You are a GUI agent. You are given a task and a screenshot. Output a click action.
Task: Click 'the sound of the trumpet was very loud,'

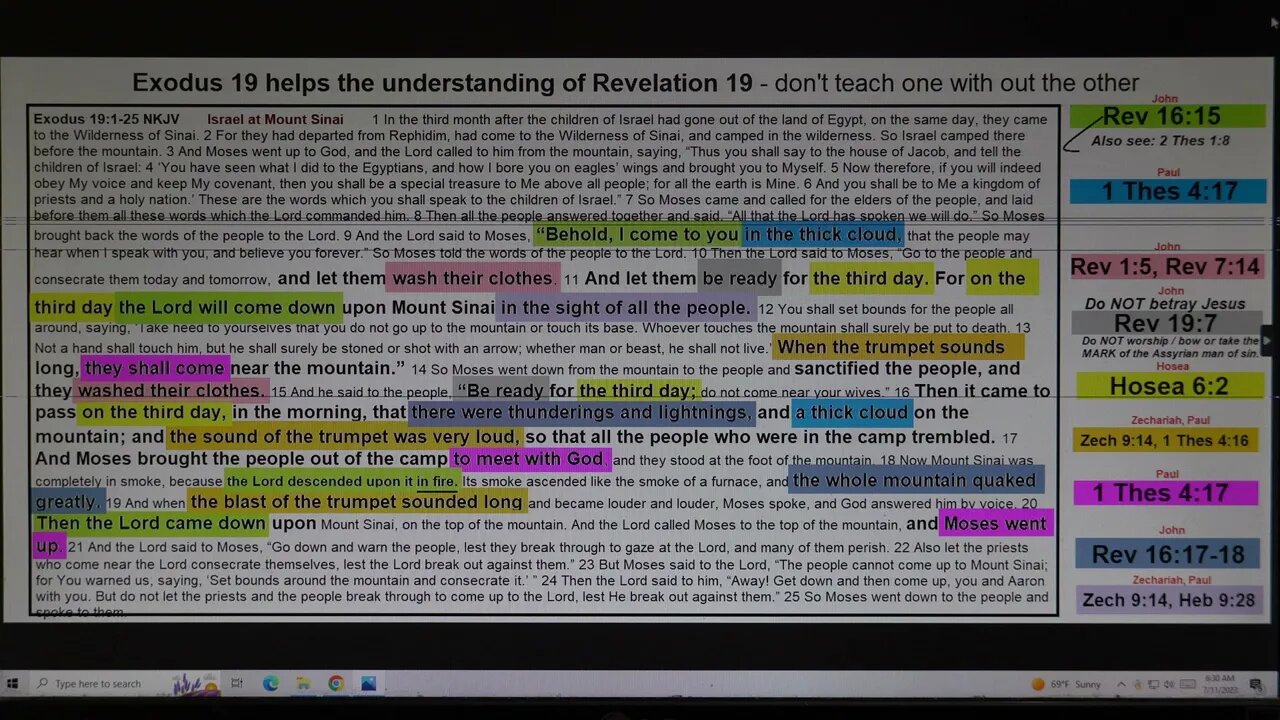click(344, 437)
